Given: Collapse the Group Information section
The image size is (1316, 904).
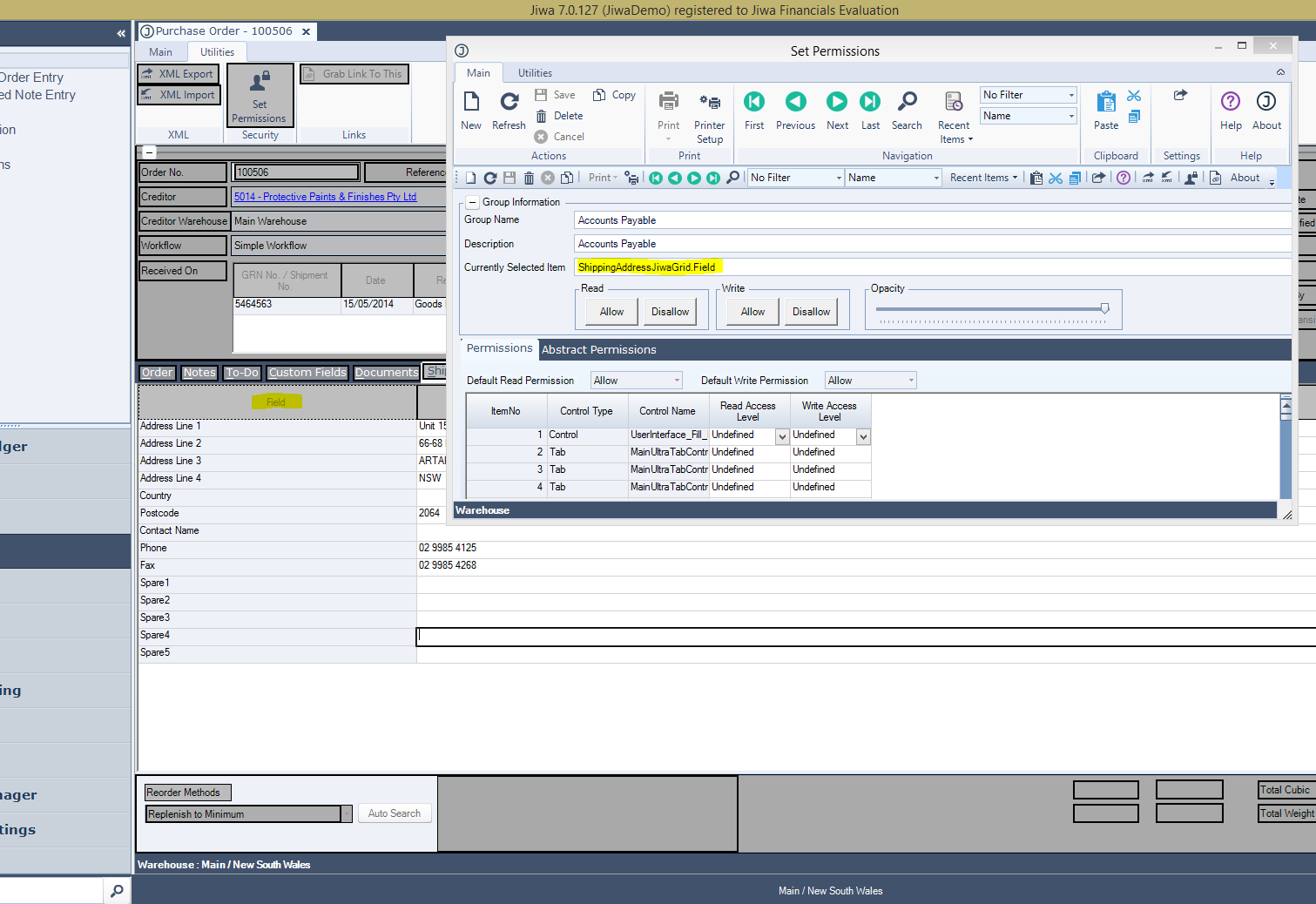Looking at the screenshot, I should (x=472, y=202).
